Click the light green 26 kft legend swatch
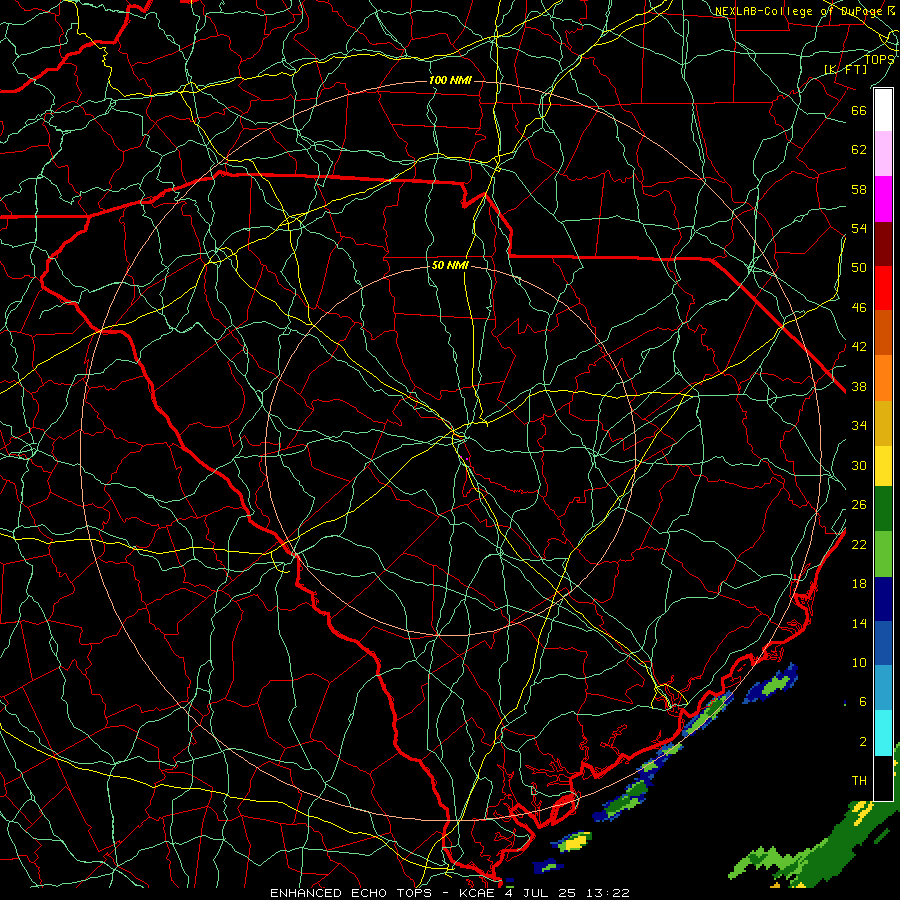Image resolution: width=900 pixels, height=900 pixels. pyautogui.click(x=883, y=554)
